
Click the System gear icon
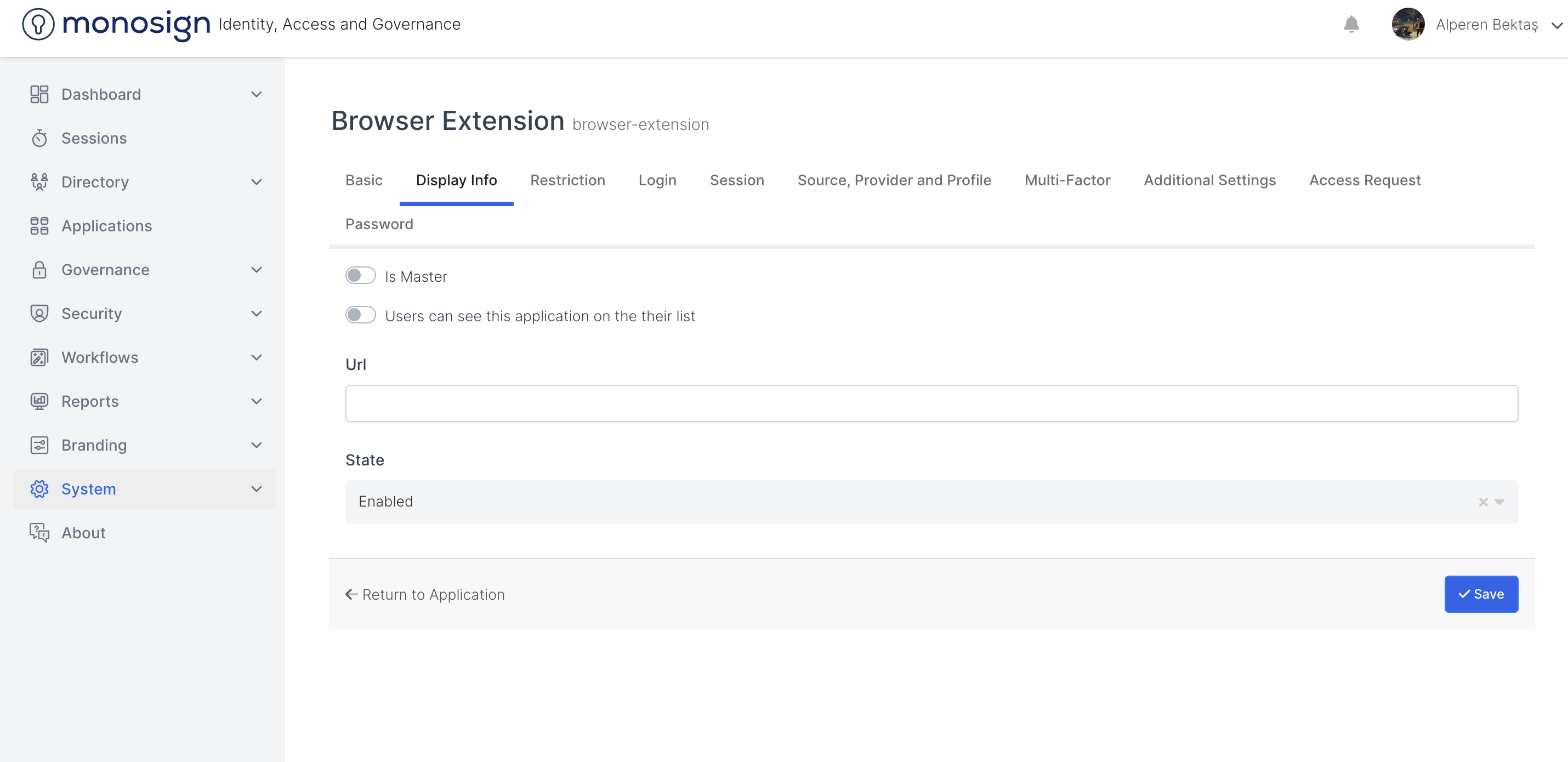point(39,489)
